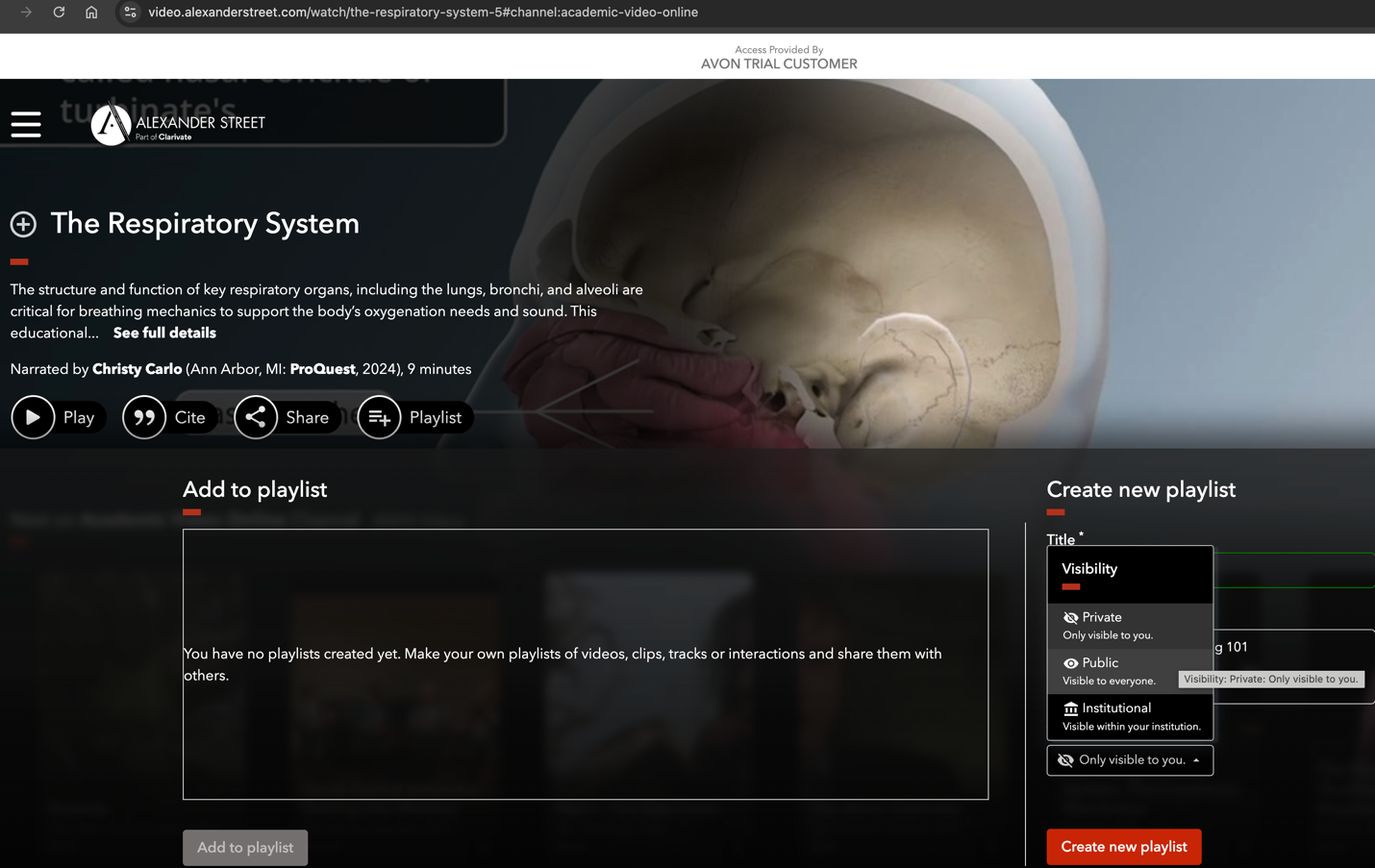Click the browser address bar URL
Screen dimensions: 1375x868
click(423, 12)
